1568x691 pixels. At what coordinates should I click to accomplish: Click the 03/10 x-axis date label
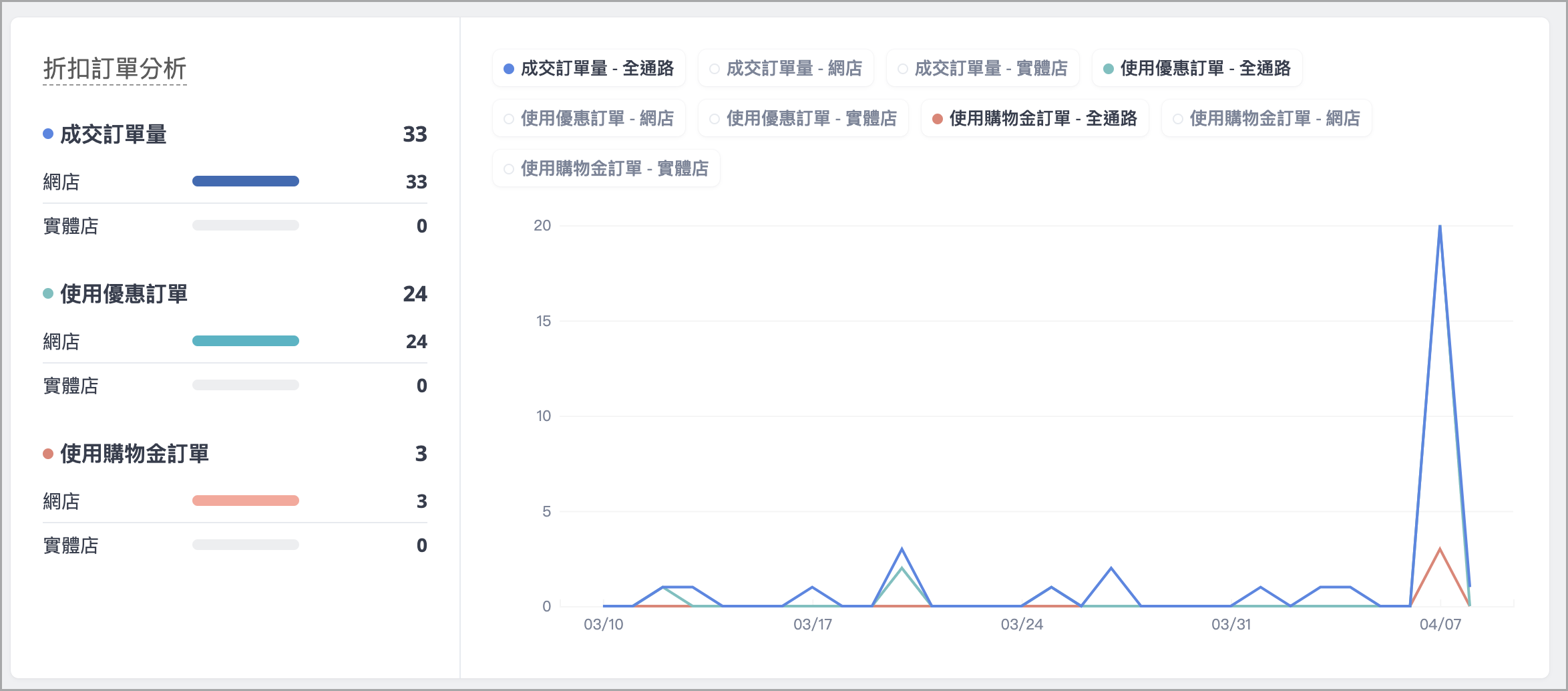[604, 624]
